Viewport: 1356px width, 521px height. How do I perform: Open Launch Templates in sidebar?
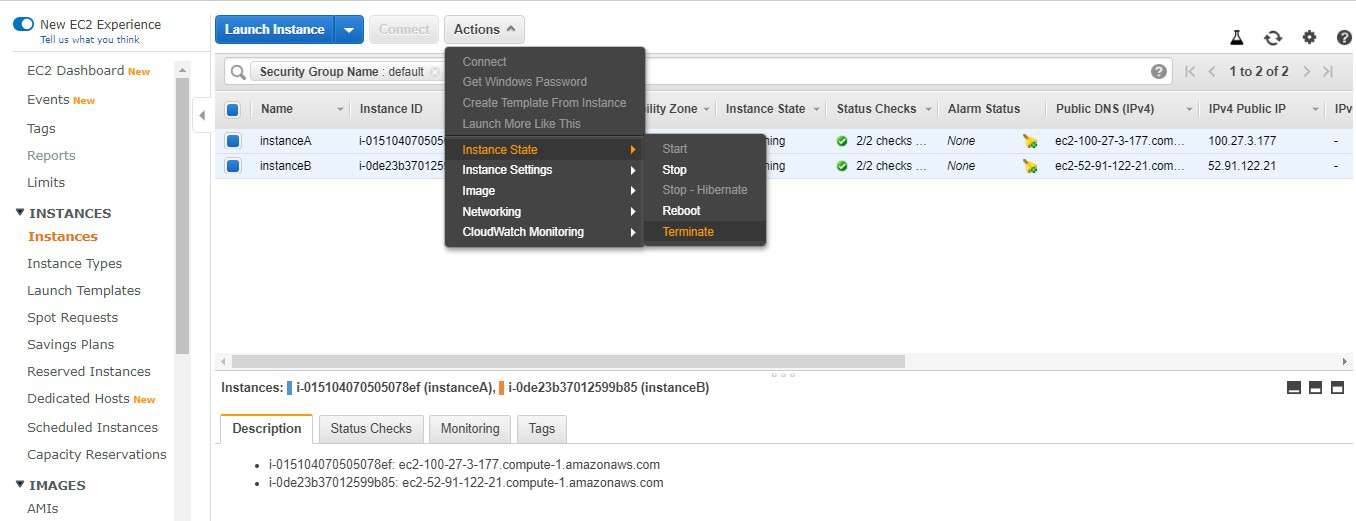pyautogui.click(x=84, y=290)
